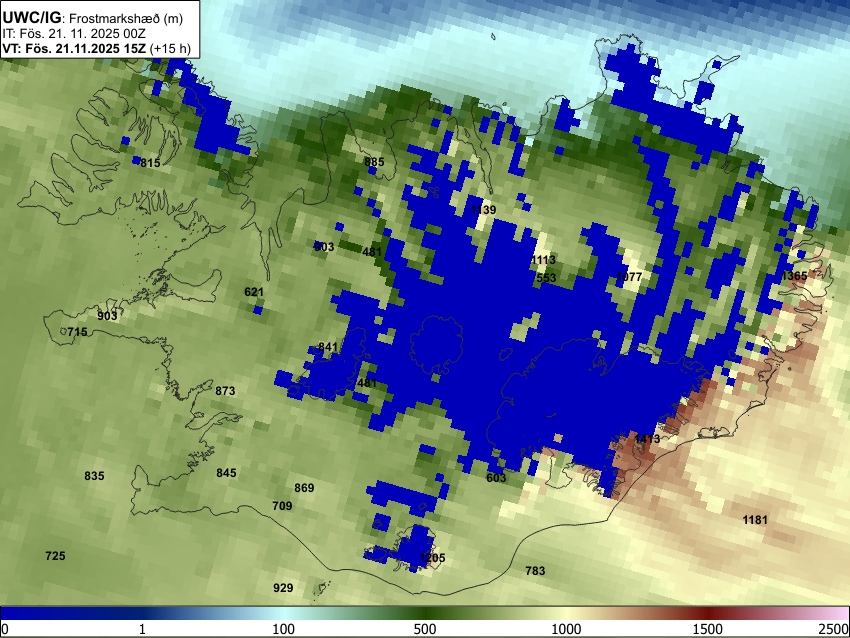This screenshot has height=638, width=850.
Task: Click the 100 tick on the color scale
Action: (284, 629)
